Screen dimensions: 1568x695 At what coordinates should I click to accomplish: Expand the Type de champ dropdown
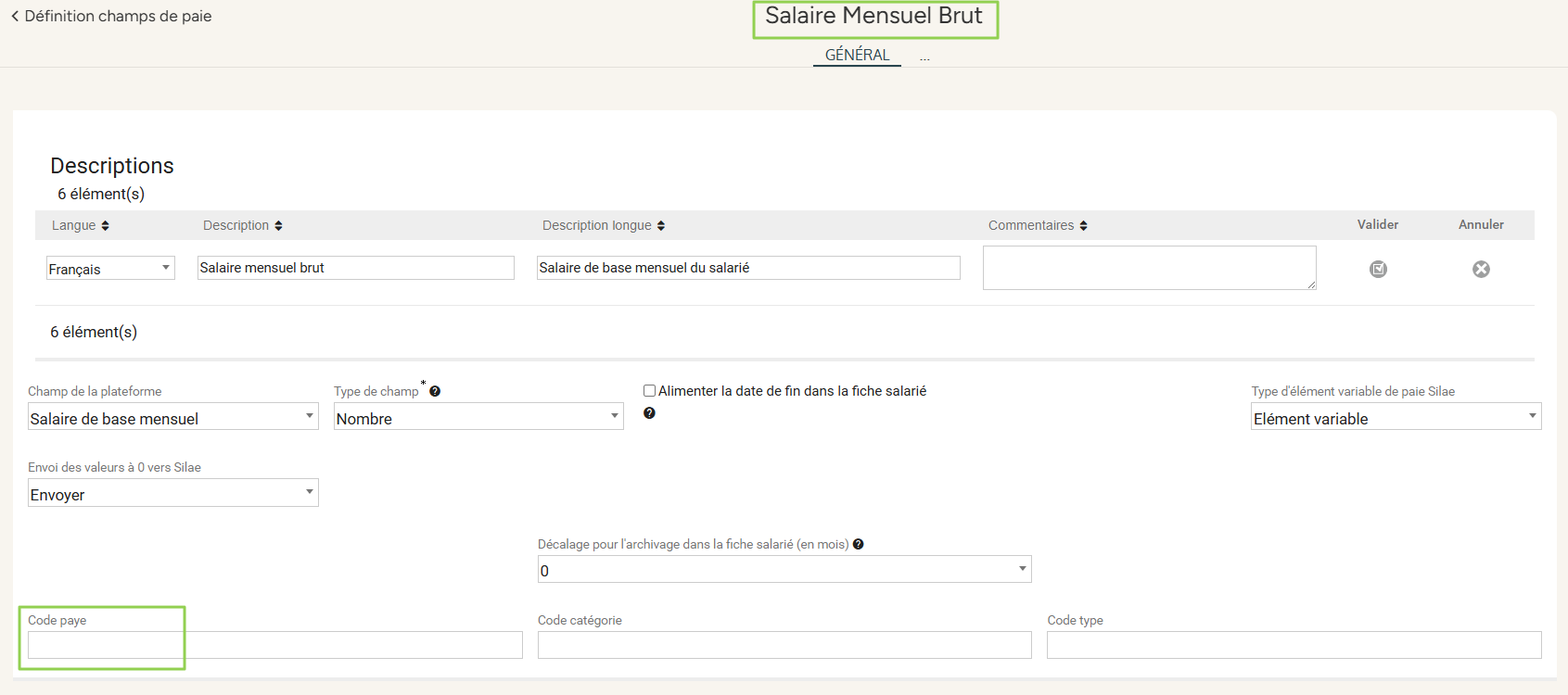478,417
